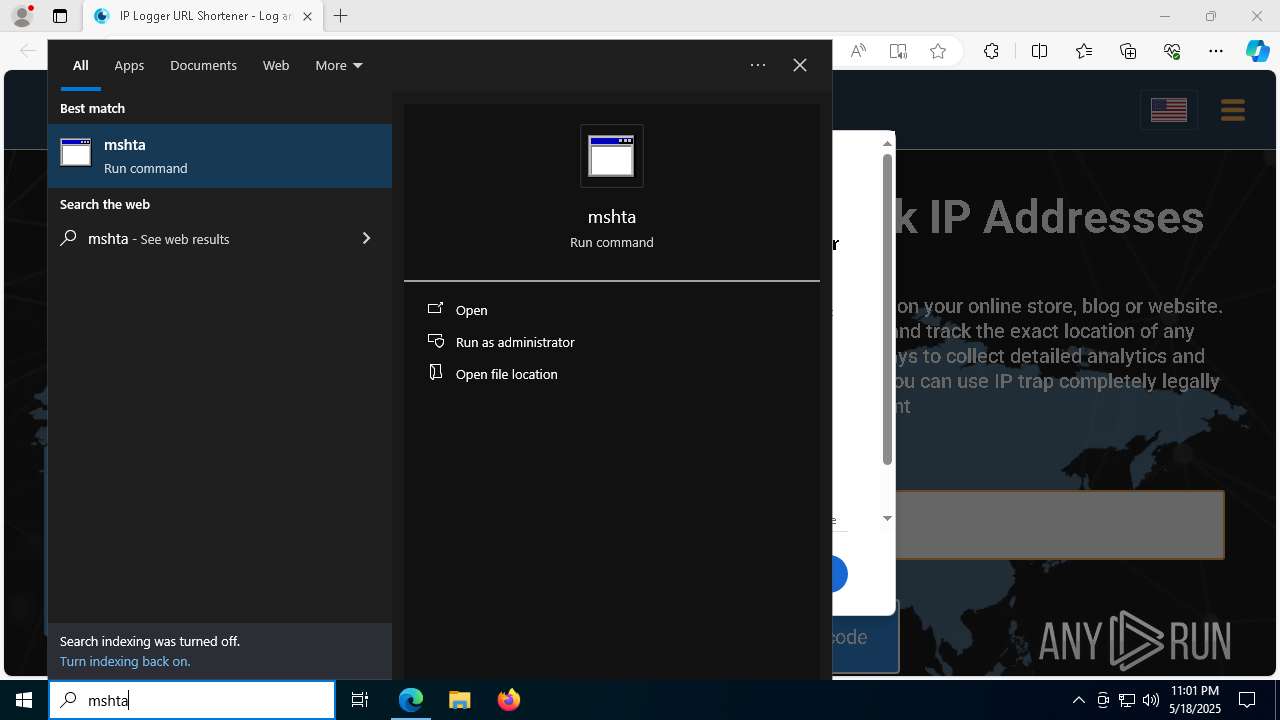Click the large mshta preview icon
1280x720 pixels.
pyautogui.click(x=612, y=156)
